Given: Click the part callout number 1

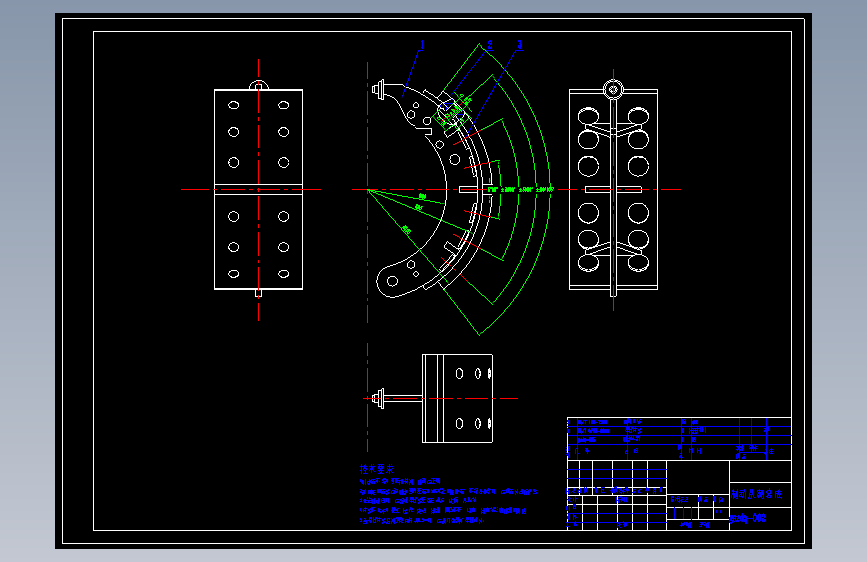Looking at the screenshot, I should point(422,45).
